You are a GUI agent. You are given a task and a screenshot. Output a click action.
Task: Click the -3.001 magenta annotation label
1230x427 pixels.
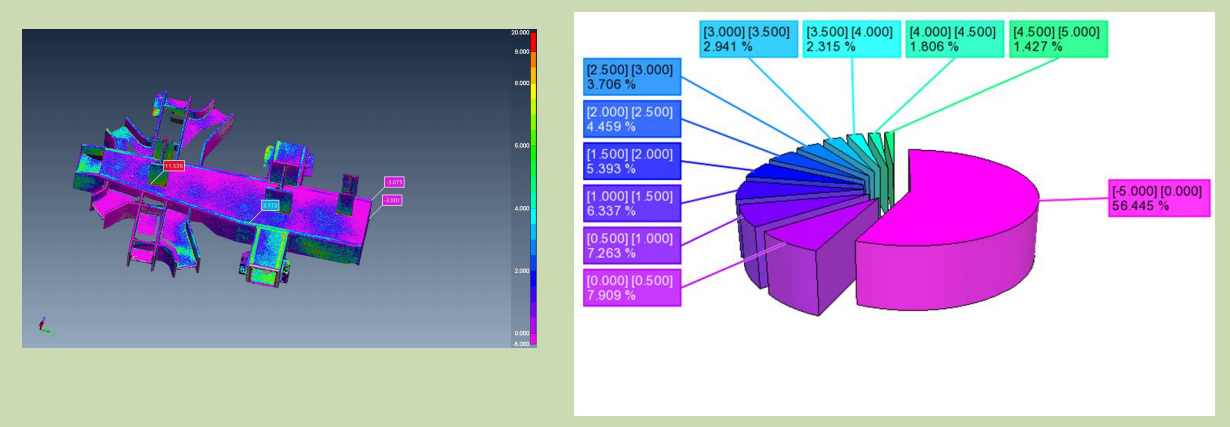(392, 200)
